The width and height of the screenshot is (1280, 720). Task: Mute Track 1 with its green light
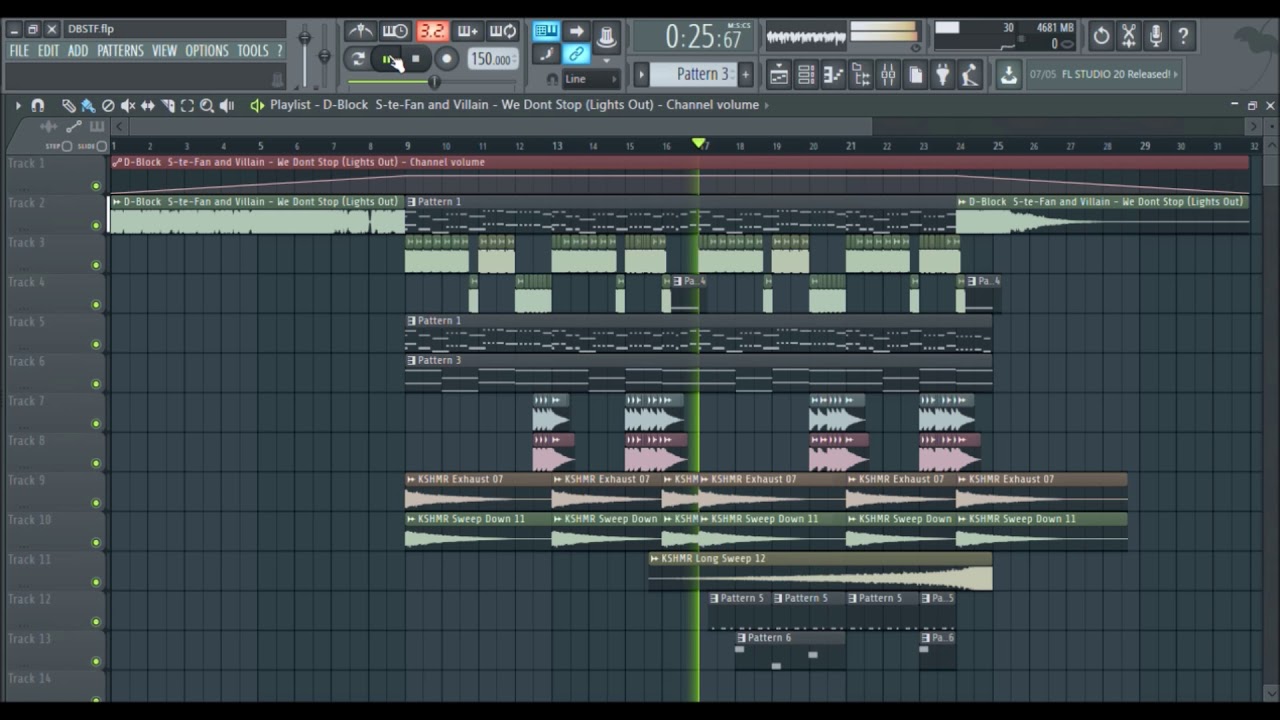tap(96, 186)
